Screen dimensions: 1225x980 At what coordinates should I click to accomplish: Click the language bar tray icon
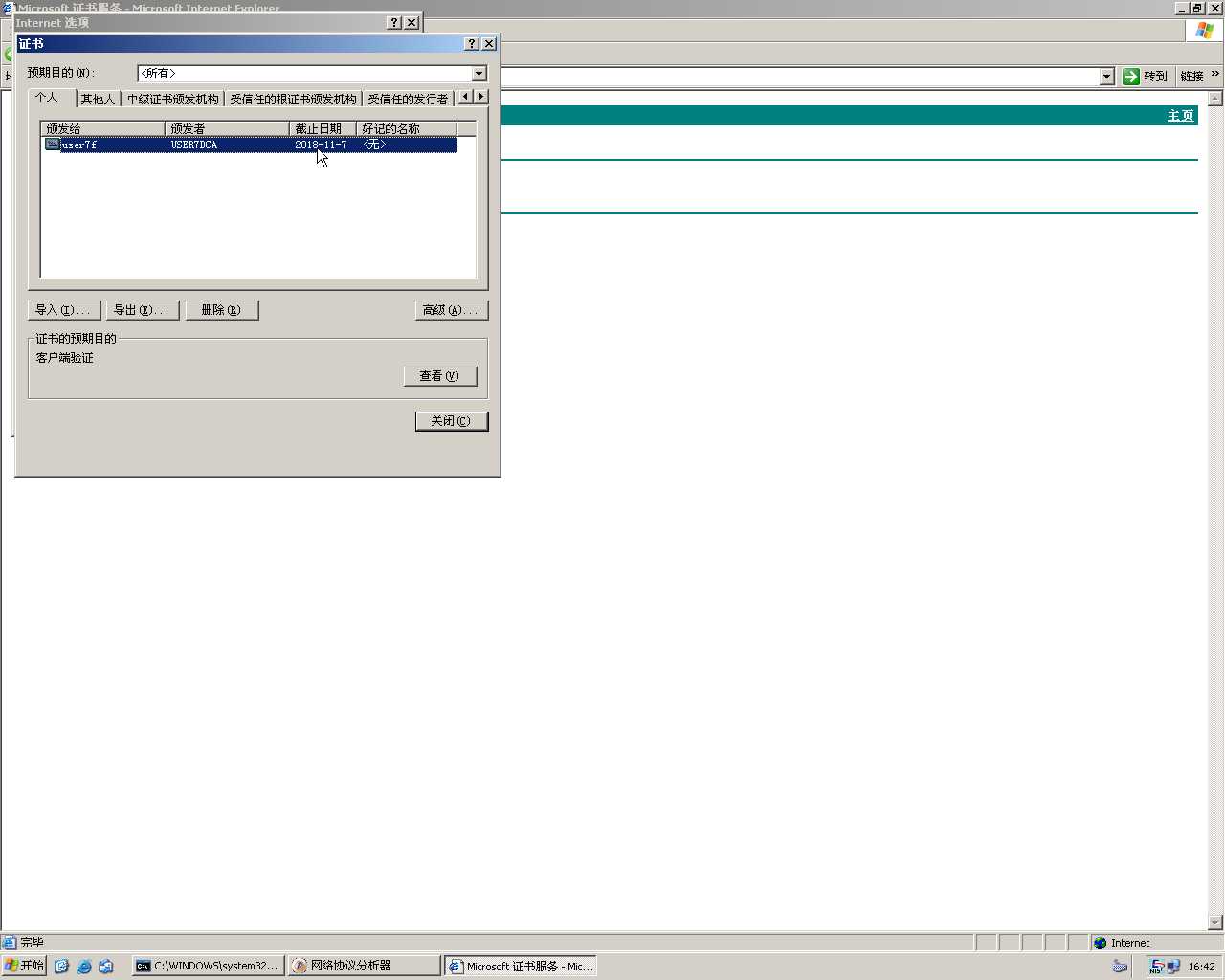(1120, 967)
